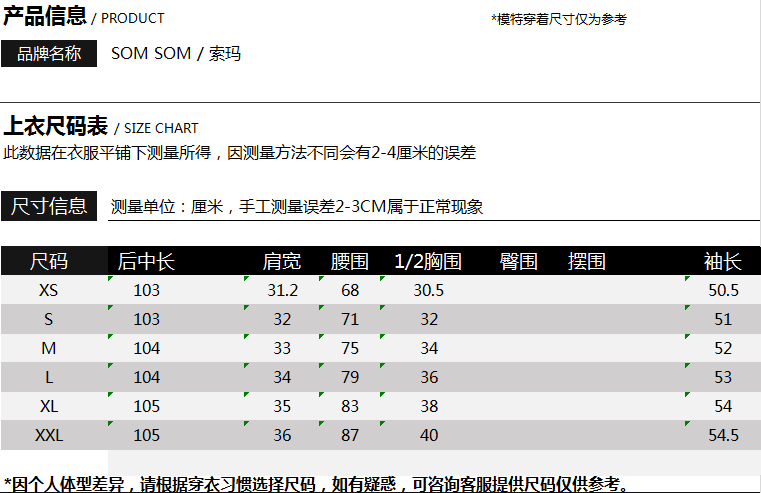Click the 尺寸信息 black label
761x493 pixels.
coord(49,207)
